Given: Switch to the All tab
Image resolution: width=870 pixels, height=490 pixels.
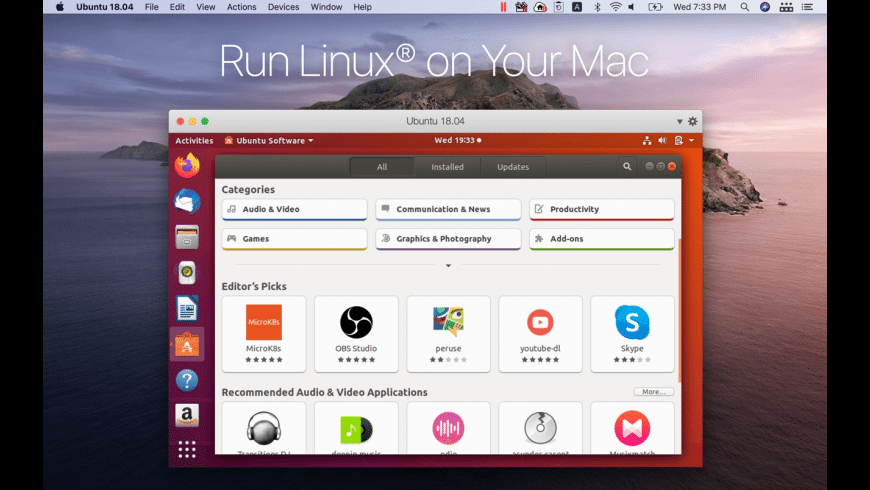Looking at the screenshot, I should (x=382, y=166).
